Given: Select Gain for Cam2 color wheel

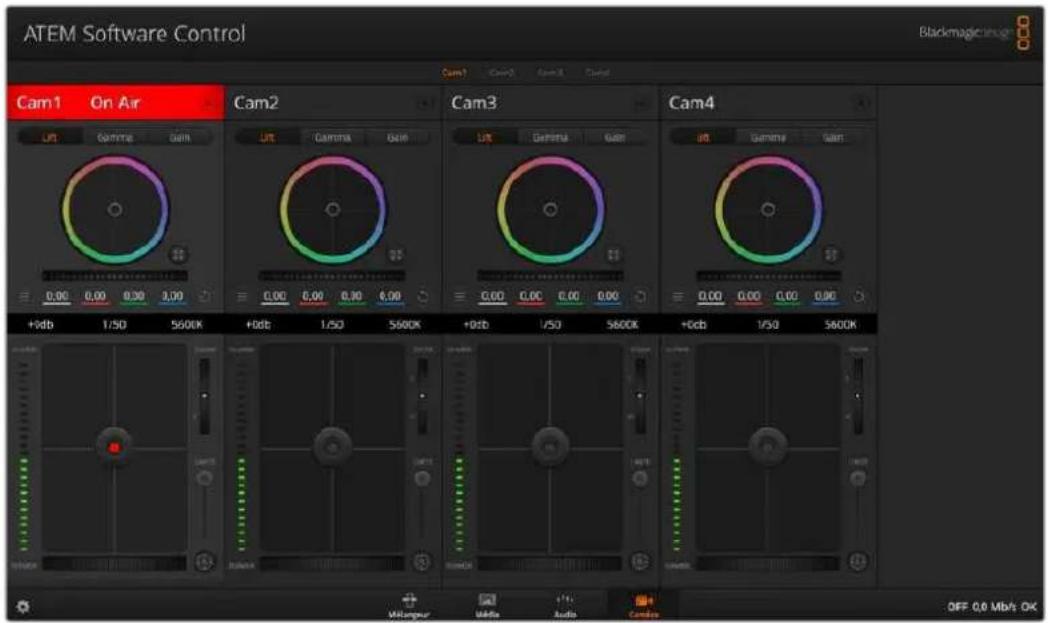Looking at the screenshot, I should pyautogui.click(x=398, y=137).
